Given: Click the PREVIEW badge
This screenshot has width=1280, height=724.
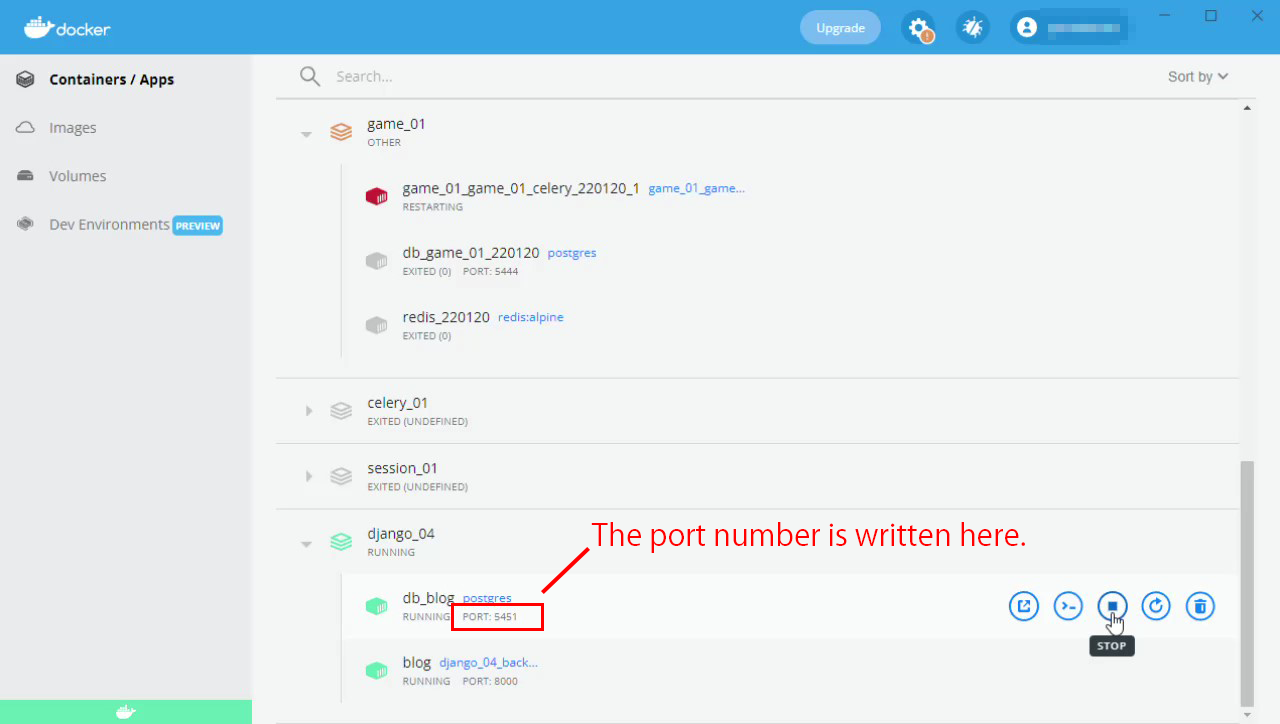Looking at the screenshot, I should [x=198, y=226].
